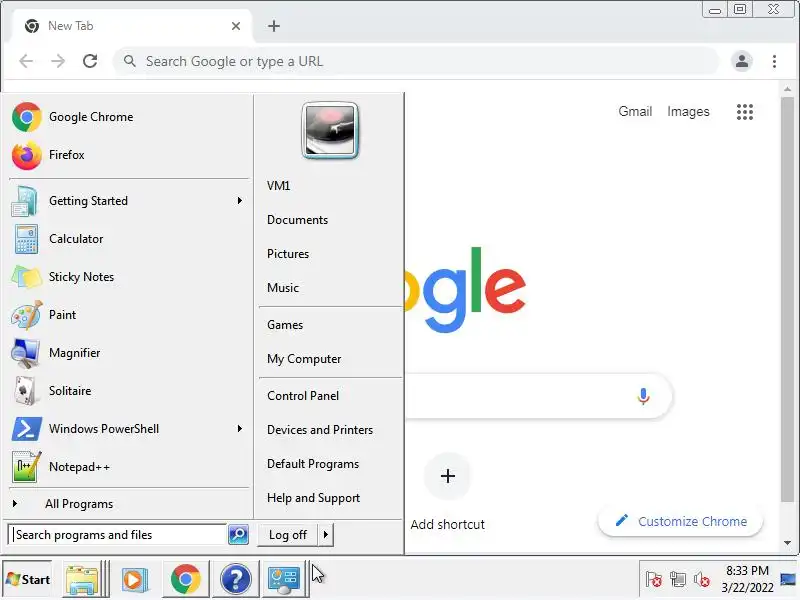Open Help taskbar icon with question mark
This screenshot has height=600, width=800.
tap(236, 580)
